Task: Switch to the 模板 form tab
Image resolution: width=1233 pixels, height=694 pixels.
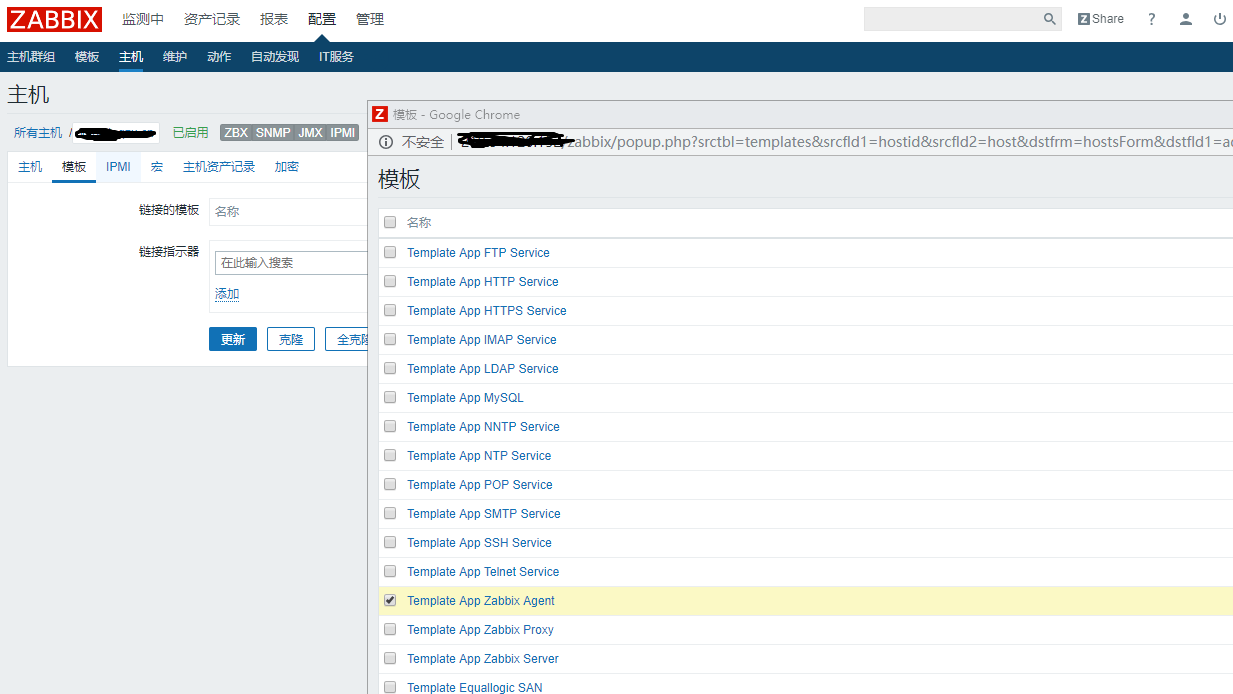Action: (74, 167)
